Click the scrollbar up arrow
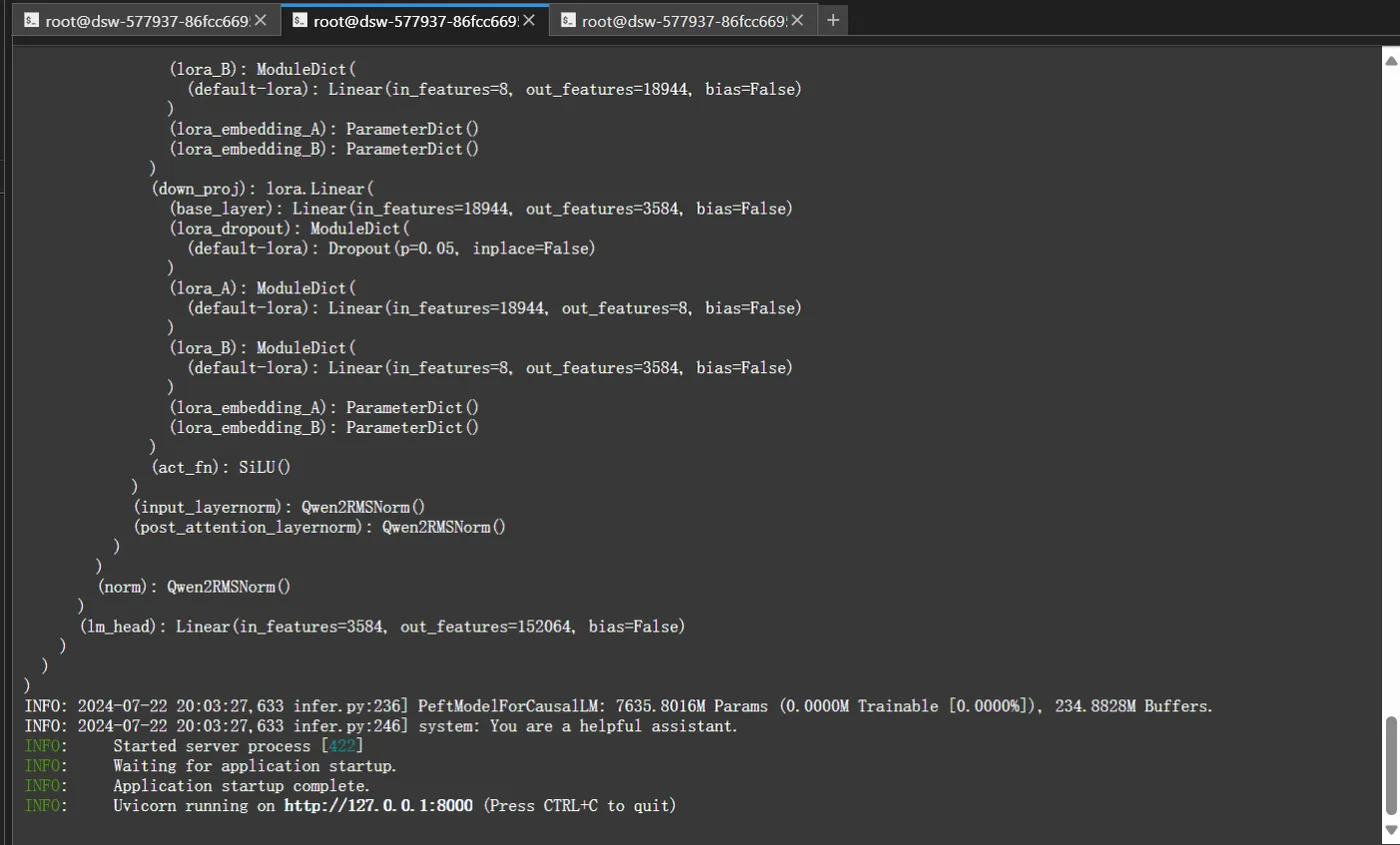 coord(1391,60)
